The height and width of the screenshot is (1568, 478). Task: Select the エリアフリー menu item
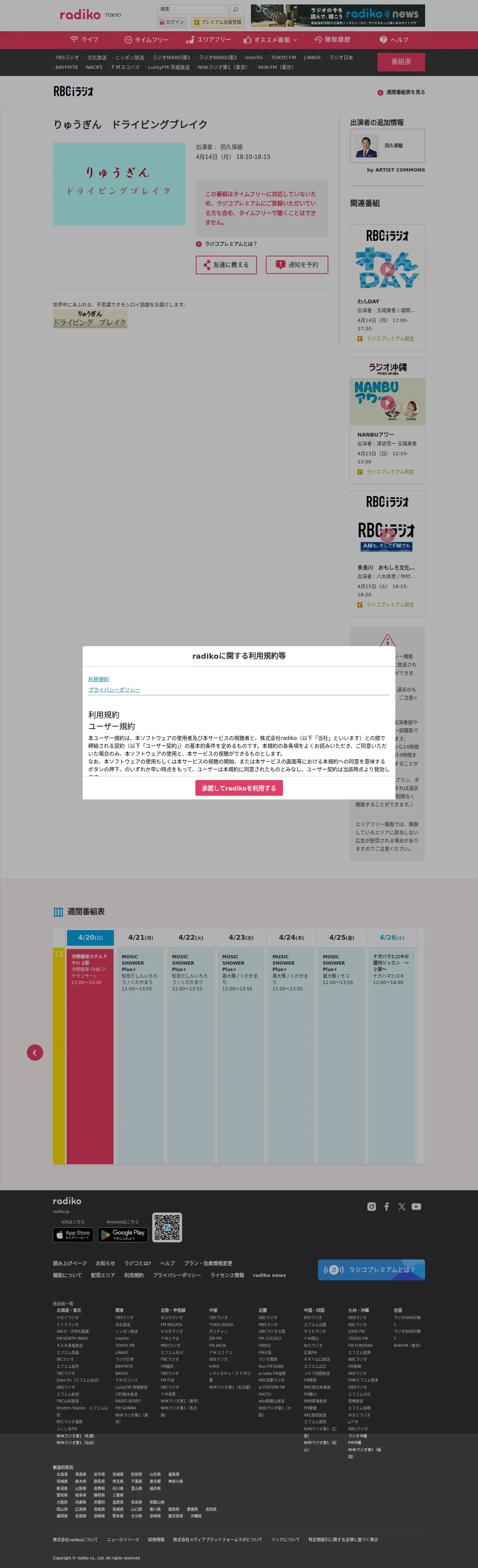[209, 39]
